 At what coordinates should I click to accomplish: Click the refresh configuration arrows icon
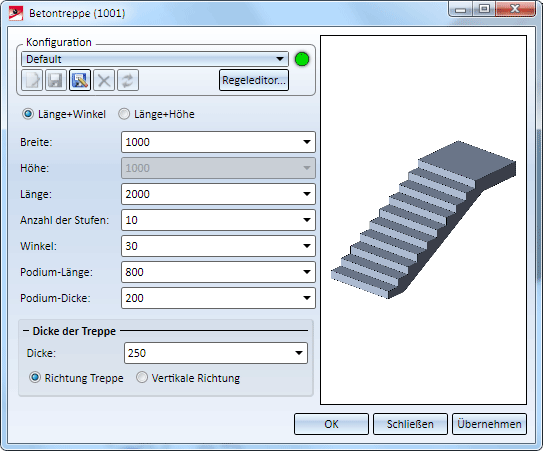click(128, 80)
